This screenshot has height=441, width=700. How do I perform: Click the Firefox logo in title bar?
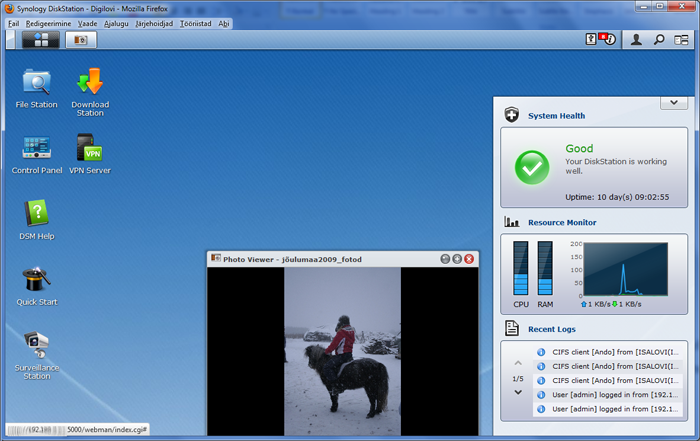click(9, 8)
